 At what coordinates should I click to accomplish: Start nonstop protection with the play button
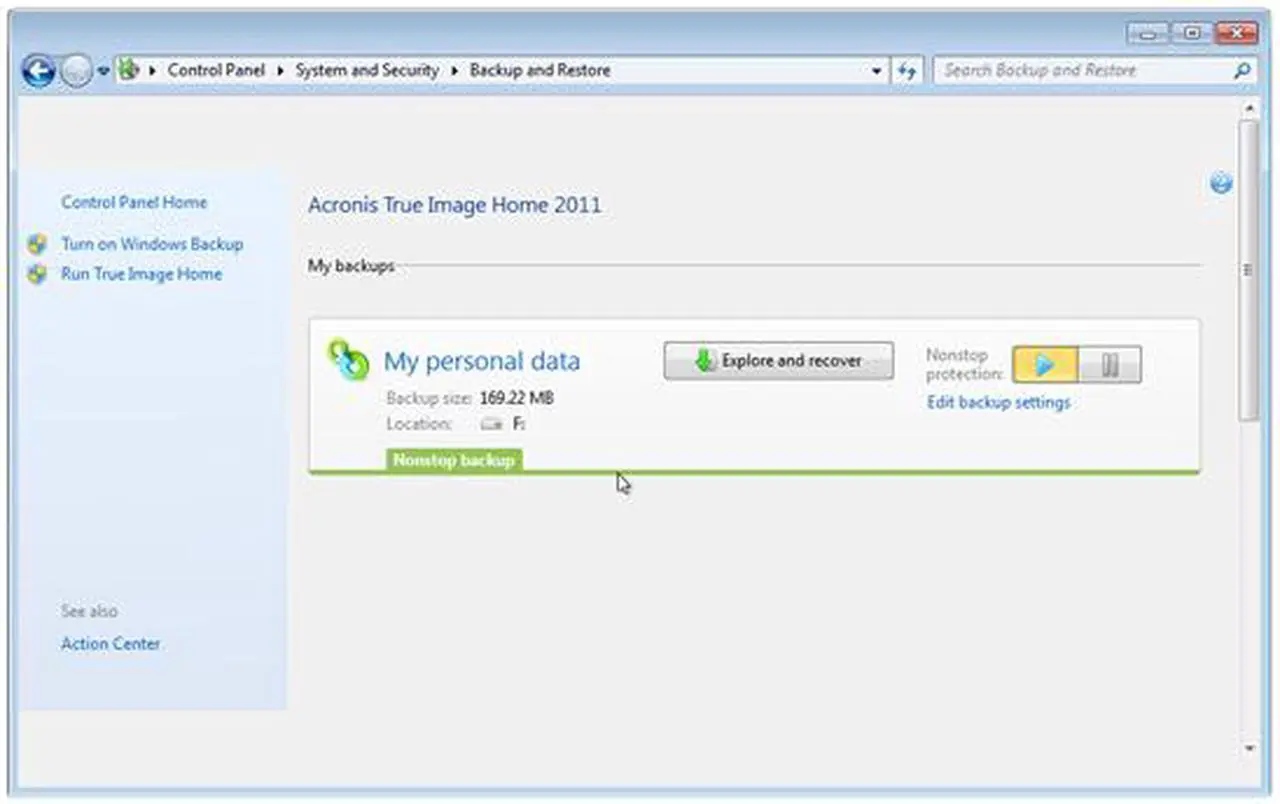click(x=1045, y=365)
